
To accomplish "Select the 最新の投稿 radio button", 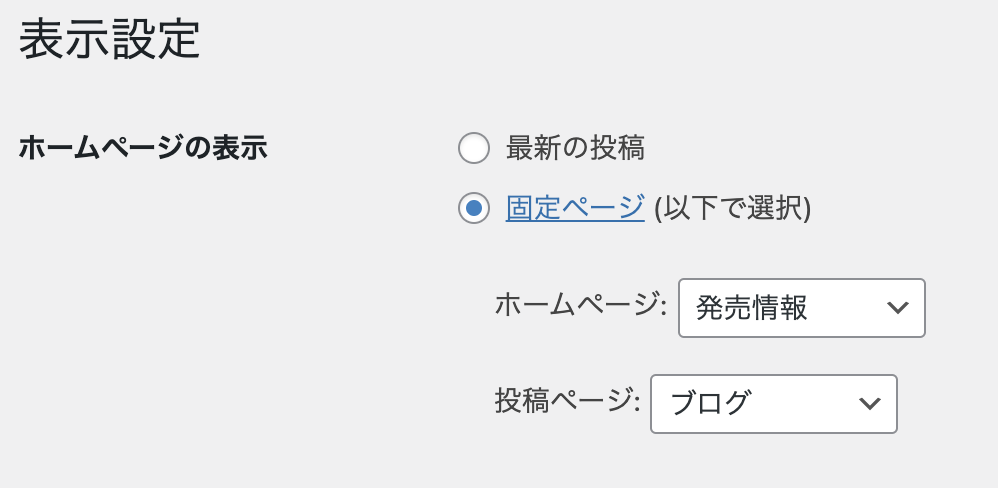I will 474,149.
